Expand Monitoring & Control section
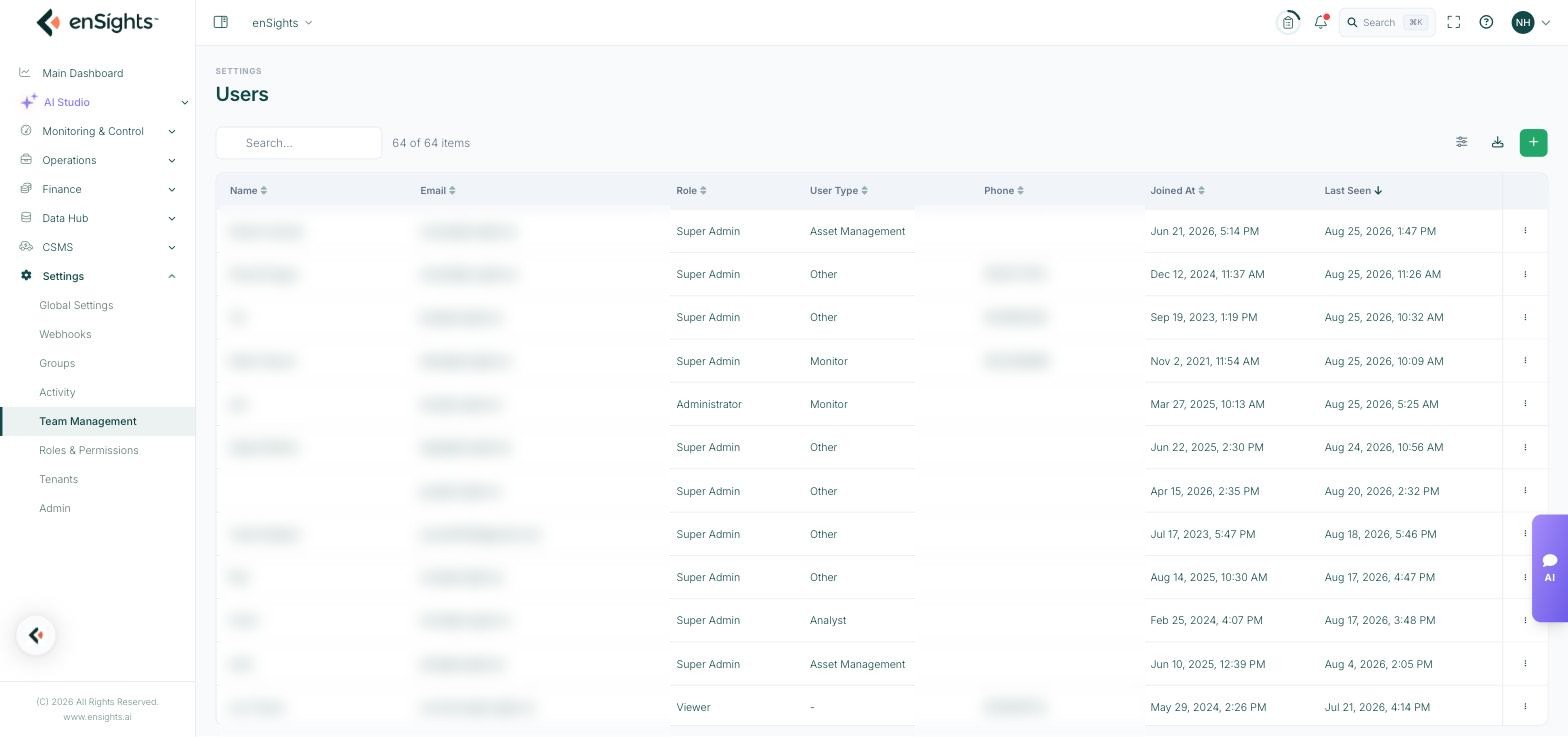 (x=97, y=131)
